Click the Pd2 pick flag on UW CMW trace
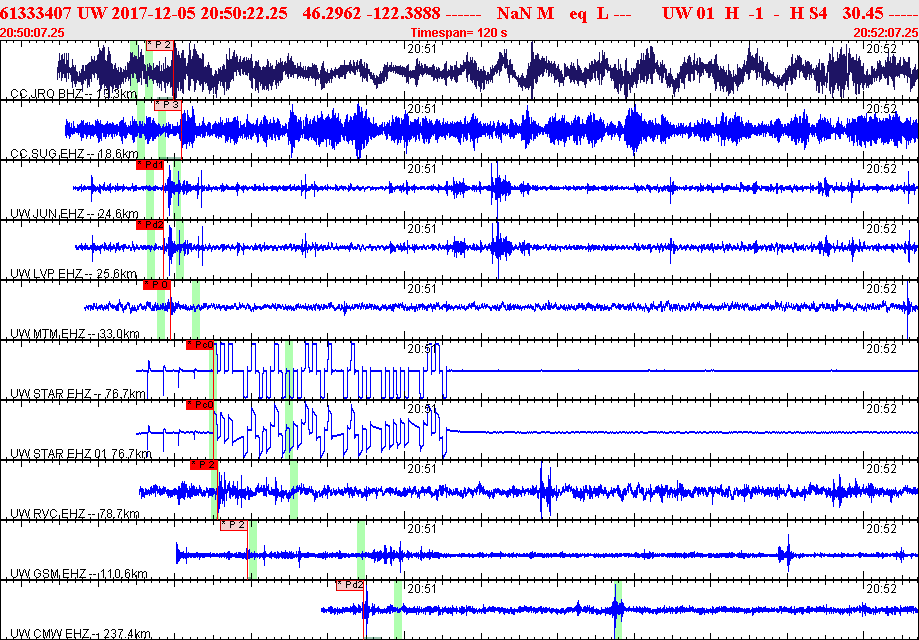Screen dimensions: 919x640 (350, 585)
